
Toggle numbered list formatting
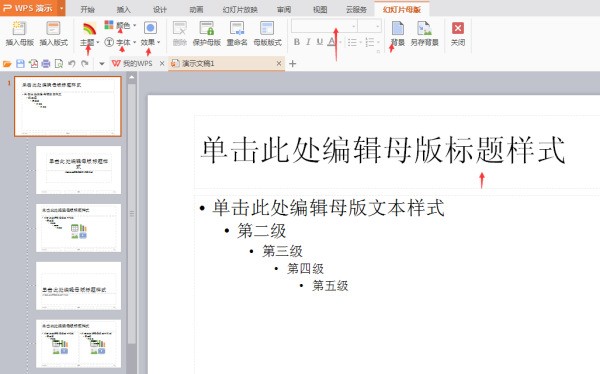pyautogui.click(x=370, y=42)
